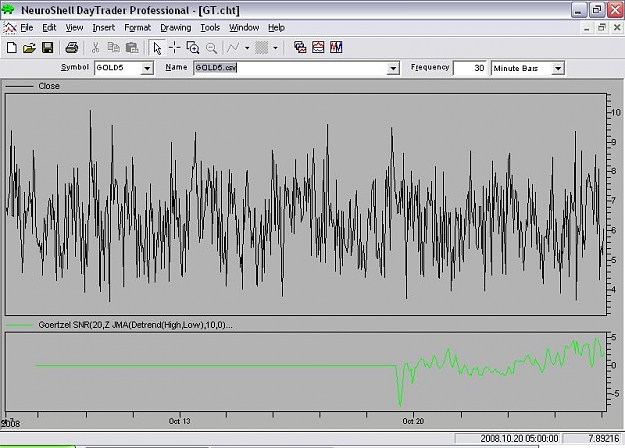Open the line drawing tool dropdown arrow
This screenshot has width=625, height=448.
247,48
